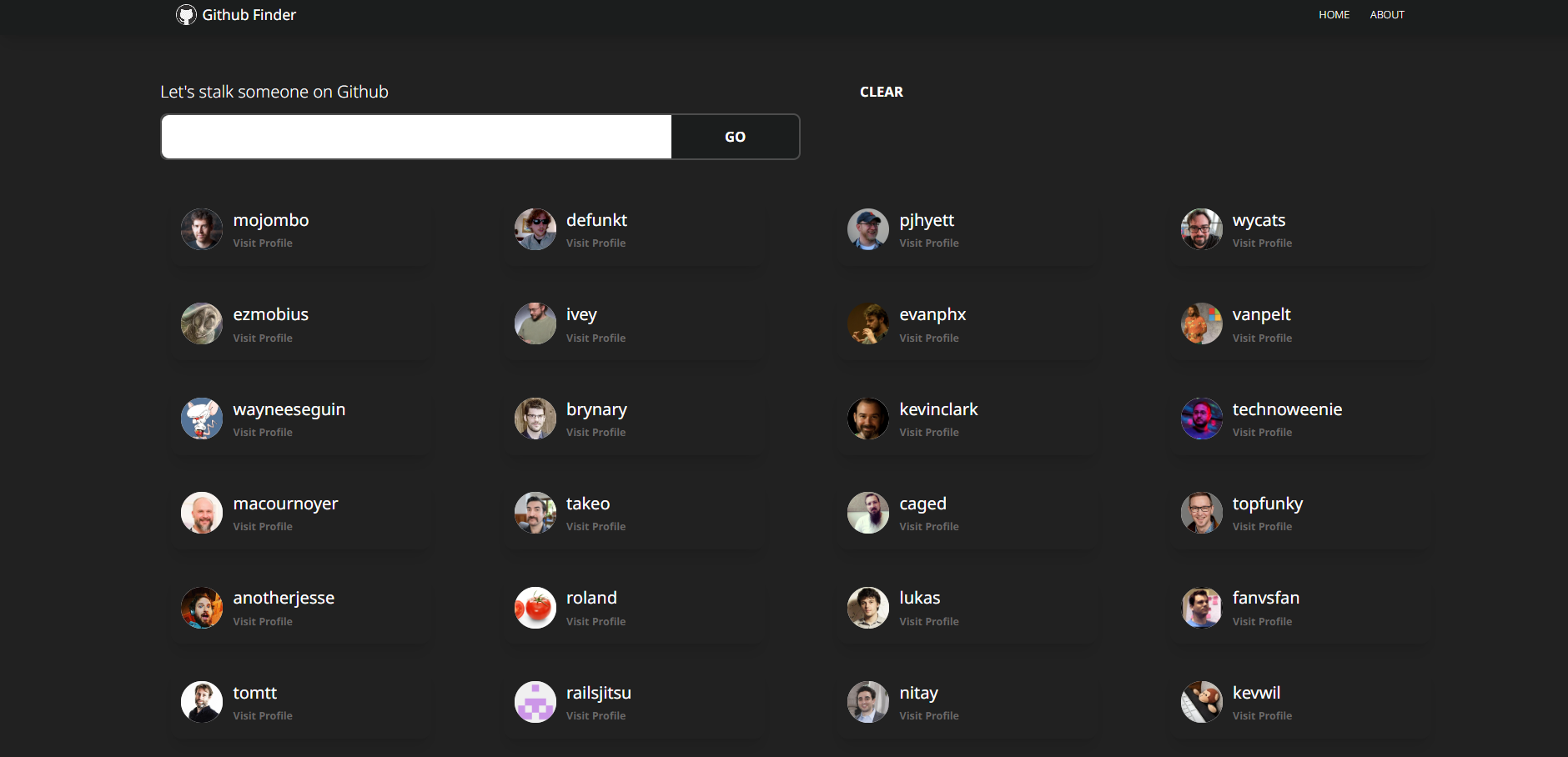Click takeo's avatar picture

[535, 513]
